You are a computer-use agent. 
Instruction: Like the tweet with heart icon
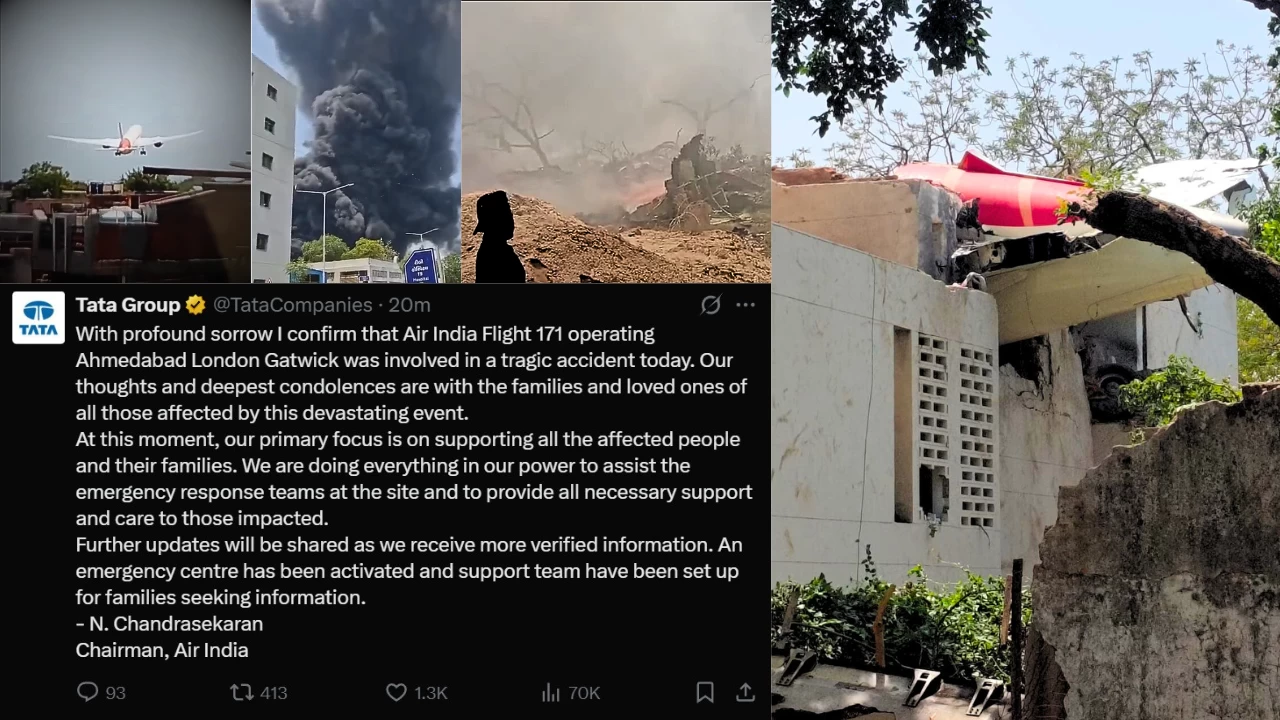click(396, 692)
